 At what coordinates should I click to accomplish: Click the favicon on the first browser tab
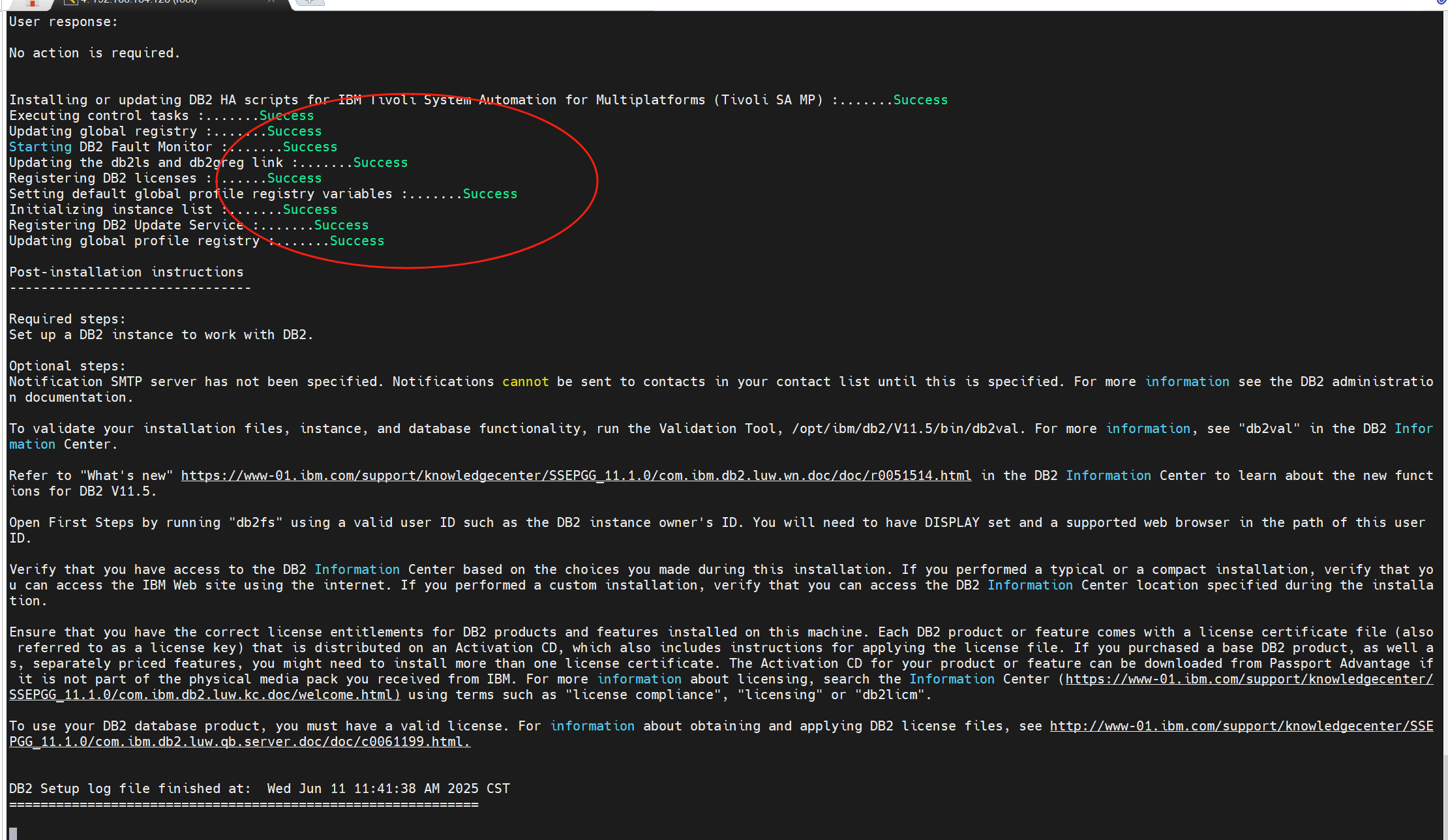pos(31,2)
